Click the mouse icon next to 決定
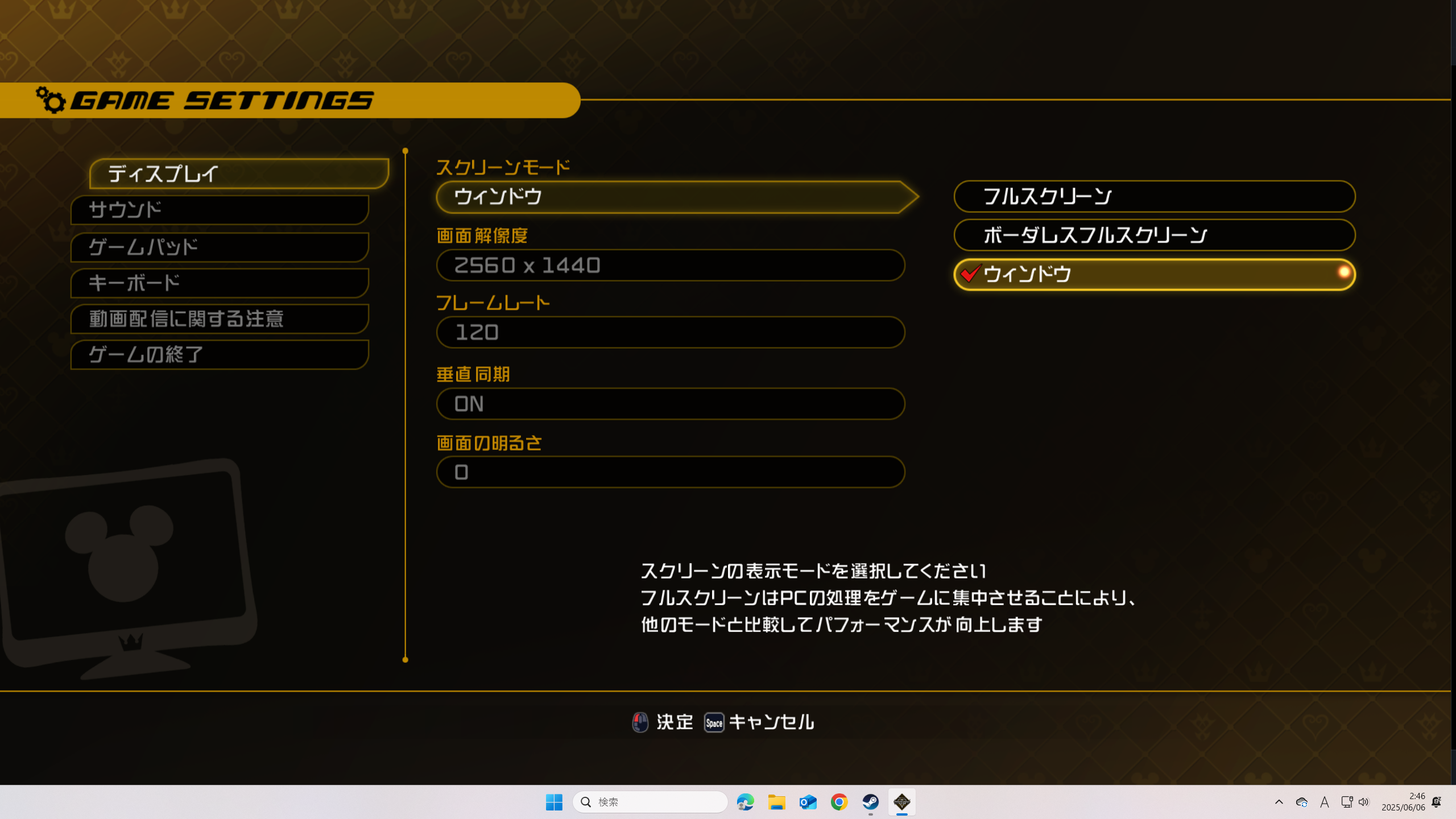Screen dimensions: 1456x819 [640, 722]
